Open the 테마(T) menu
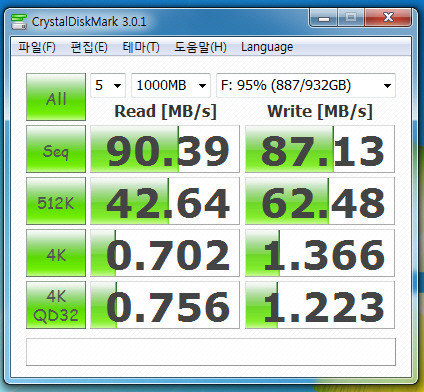Screen dimensions: 424x392 (141, 47)
